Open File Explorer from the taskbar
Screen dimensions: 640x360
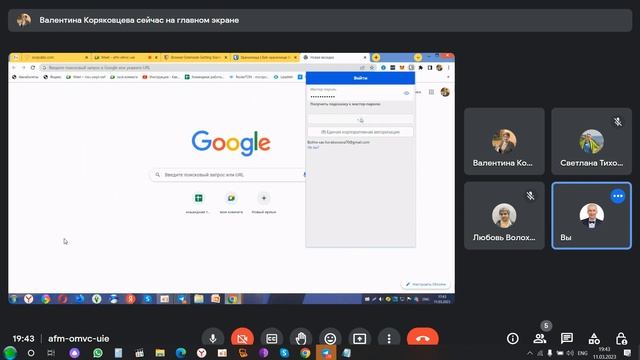[x=160, y=353]
